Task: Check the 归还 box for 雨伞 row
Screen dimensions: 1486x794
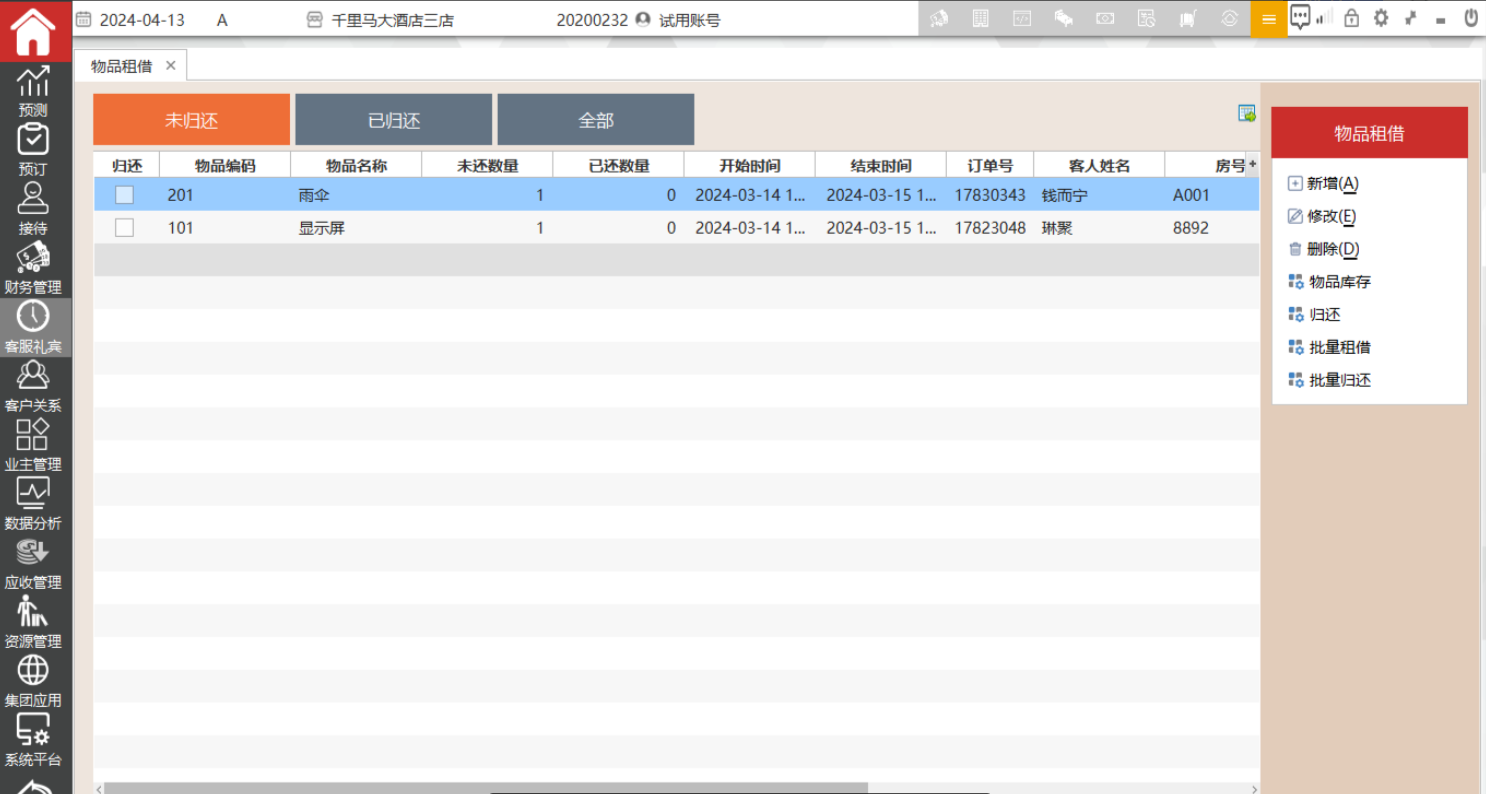Action: tap(124, 195)
